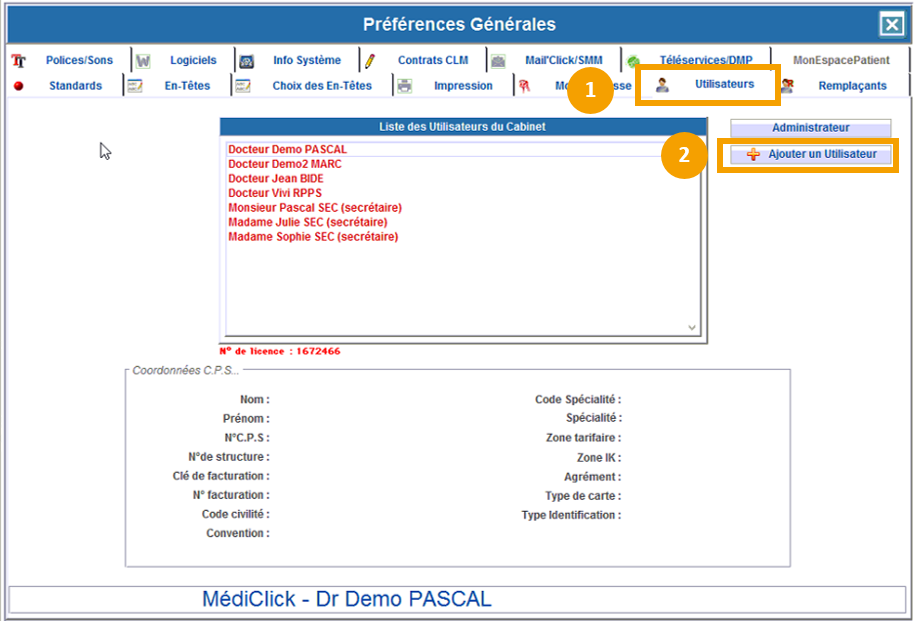915x621 pixels.
Task: Choose Madame Sophie SEC (secrétaire) entry
Action: click(313, 237)
